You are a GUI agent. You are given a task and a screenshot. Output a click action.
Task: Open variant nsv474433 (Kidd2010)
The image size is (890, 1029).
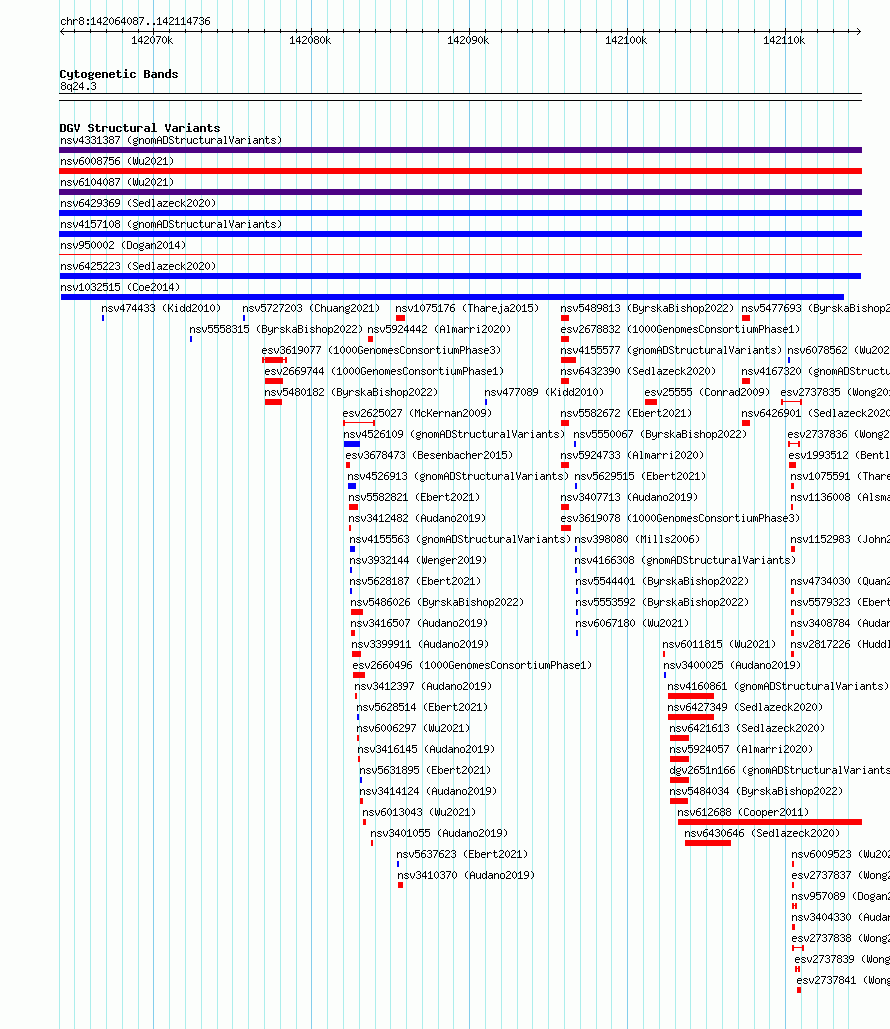click(x=161, y=308)
